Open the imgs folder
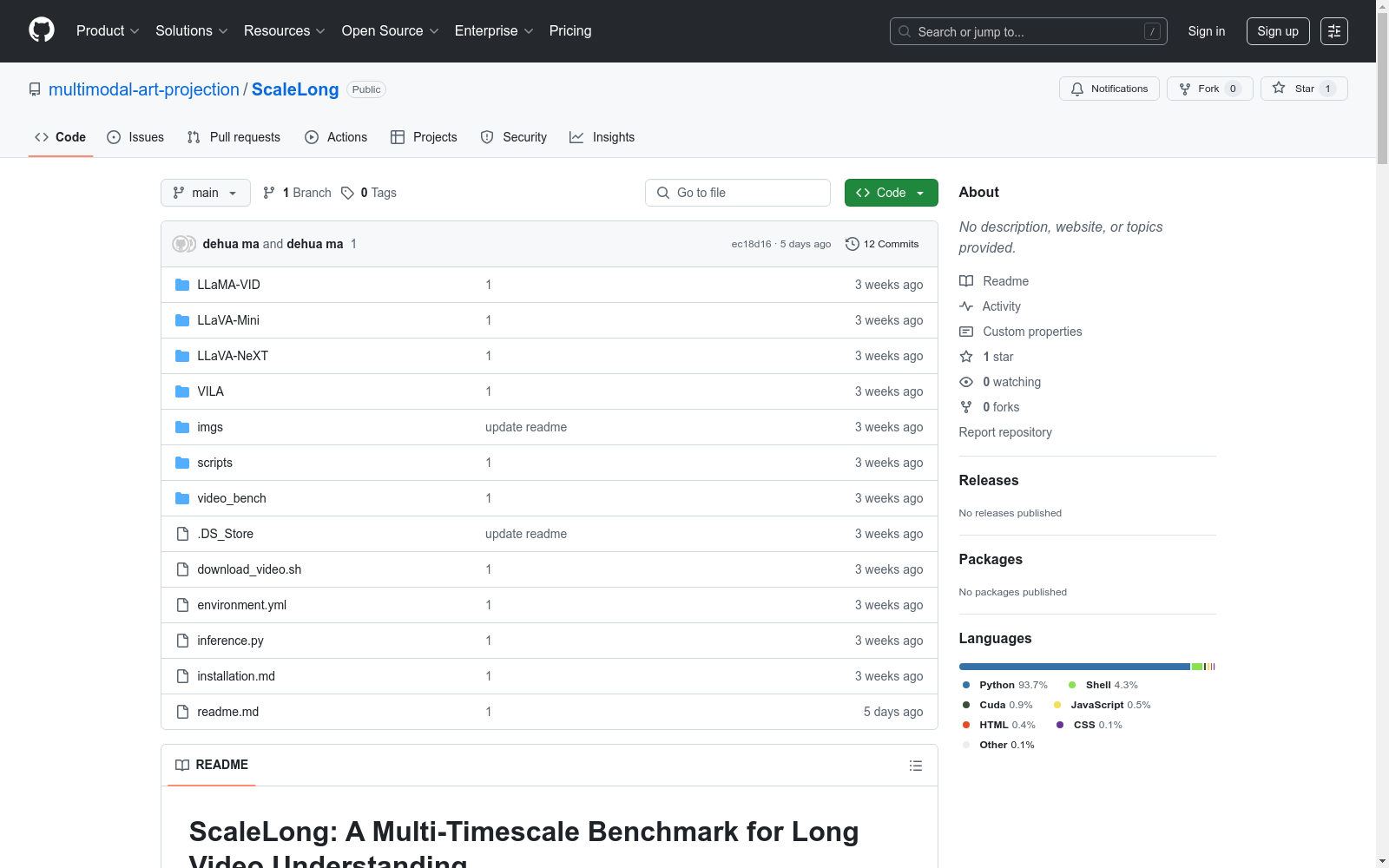This screenshot has height=868, width=1389. [x=210, y=427]
